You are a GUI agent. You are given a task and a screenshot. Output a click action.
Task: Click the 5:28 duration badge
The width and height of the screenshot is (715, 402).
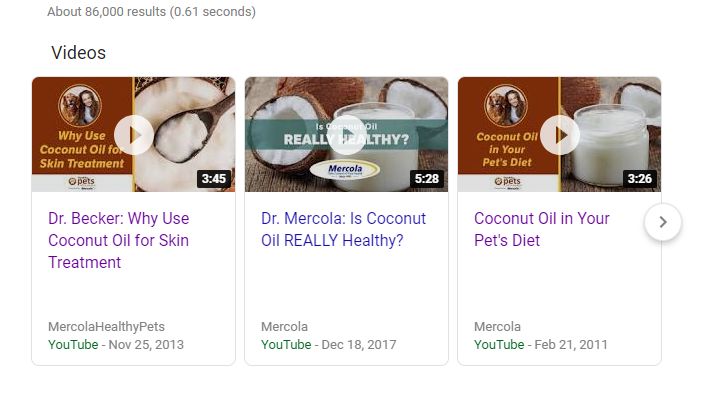tap(427, 179)
